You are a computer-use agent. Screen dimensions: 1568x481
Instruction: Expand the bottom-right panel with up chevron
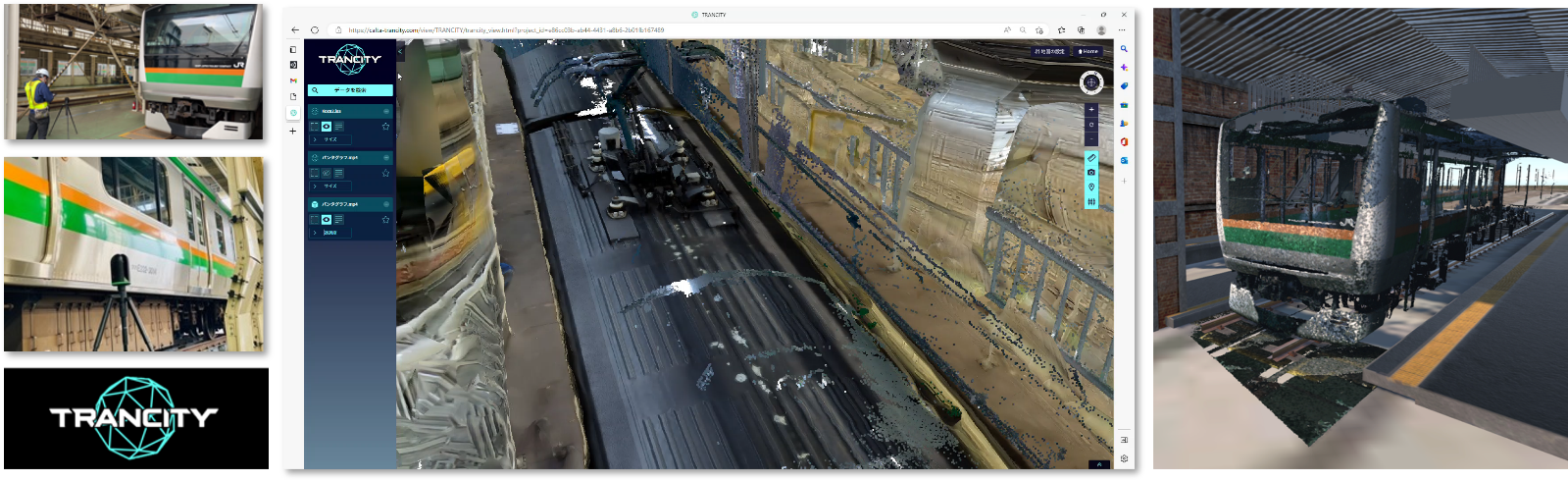(1099, 464)
